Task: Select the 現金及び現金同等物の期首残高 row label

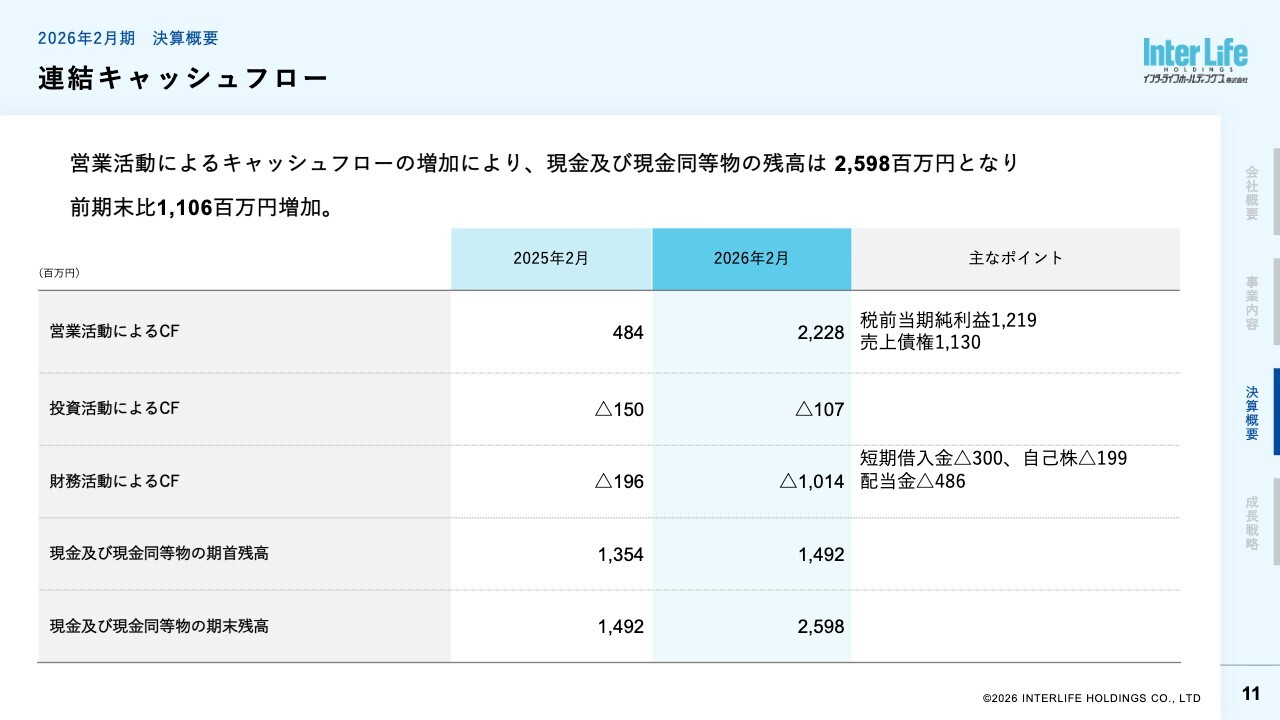Action: click(159, 553)
